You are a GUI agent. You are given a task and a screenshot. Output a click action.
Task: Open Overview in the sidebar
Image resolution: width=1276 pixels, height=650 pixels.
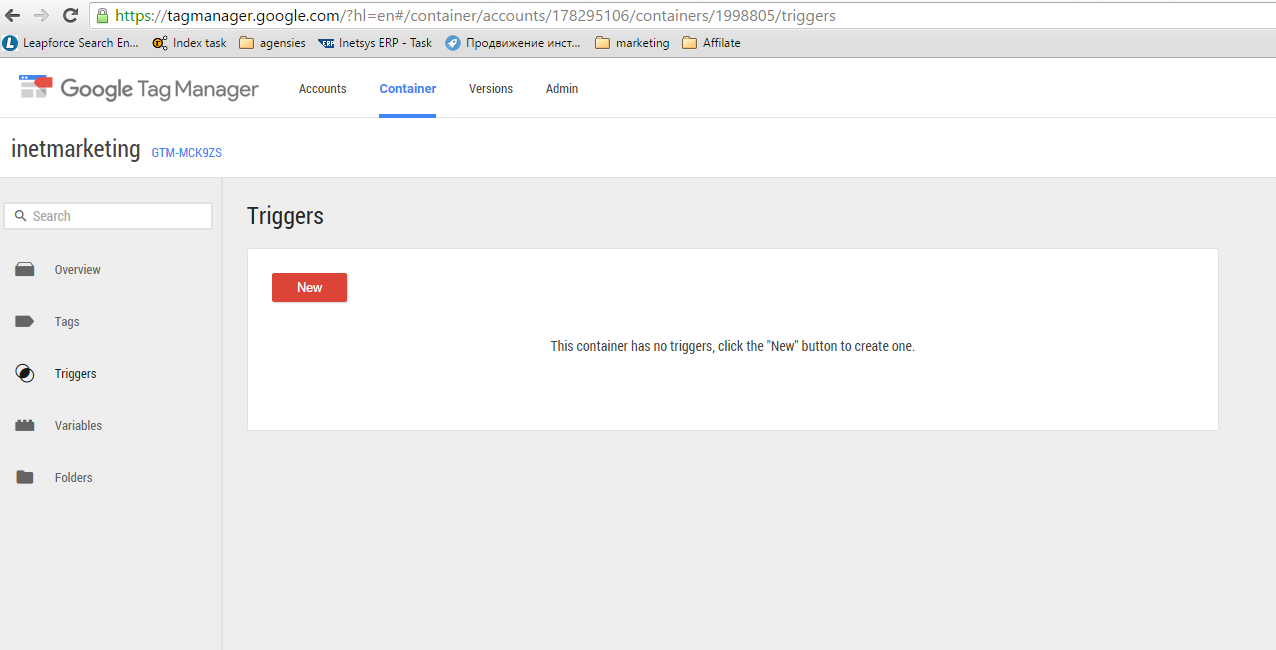[x=78, y=270]
